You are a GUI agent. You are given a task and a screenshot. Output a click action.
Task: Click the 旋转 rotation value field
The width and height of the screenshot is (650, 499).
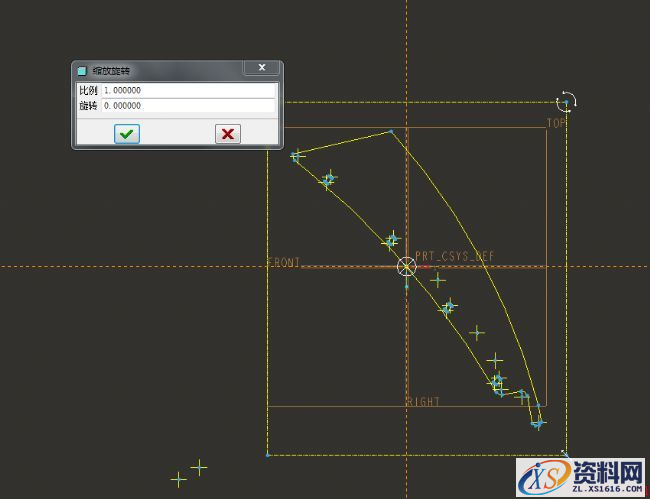click(x=187, y=105)
